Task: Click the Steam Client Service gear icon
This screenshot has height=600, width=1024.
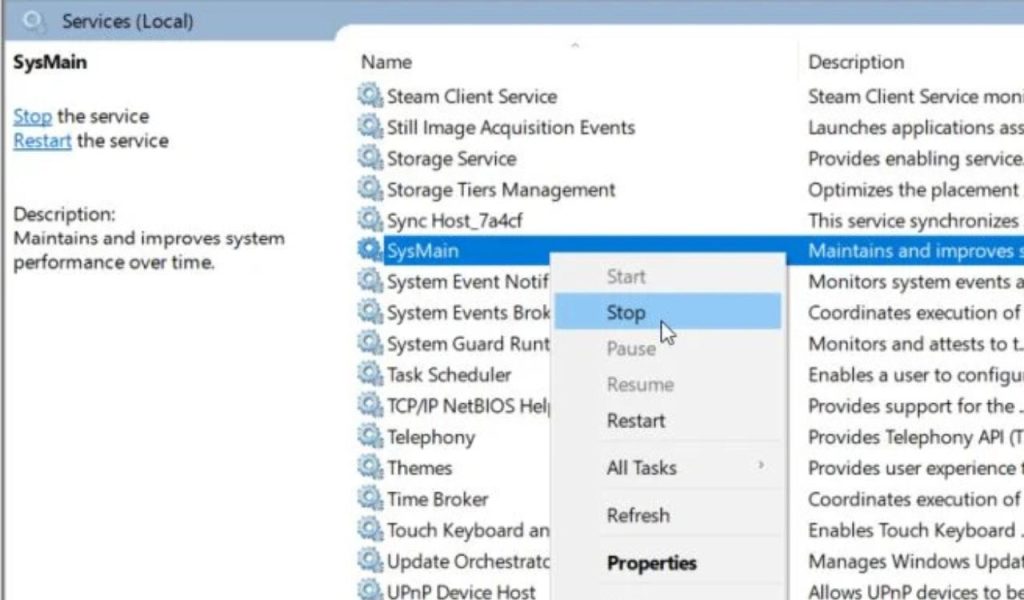Action: point(370,97)
